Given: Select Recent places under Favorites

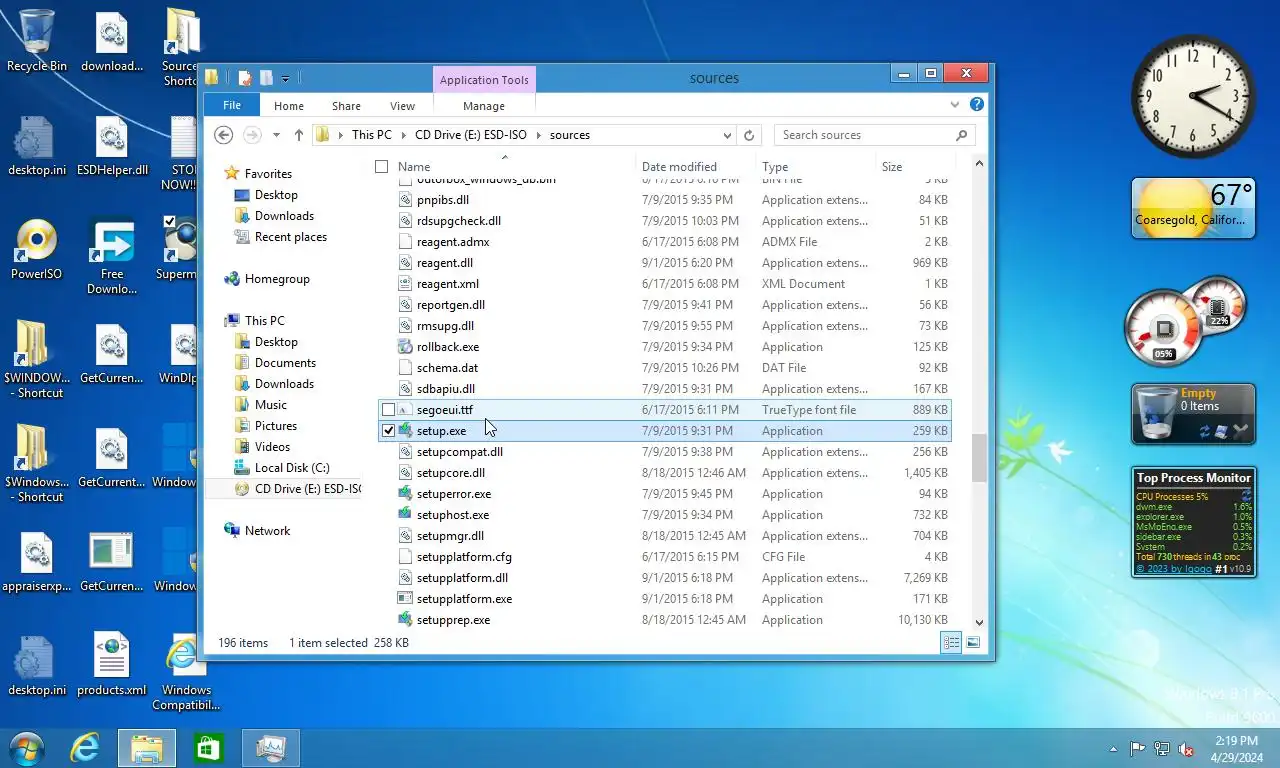Looking at the screenshot, I should [x=290, y=237].
